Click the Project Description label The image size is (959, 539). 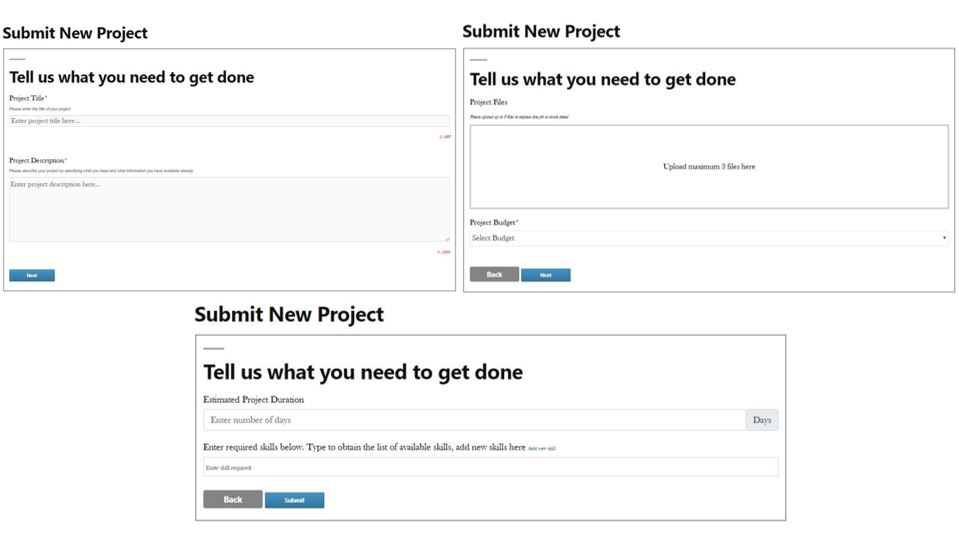[38, 160]
